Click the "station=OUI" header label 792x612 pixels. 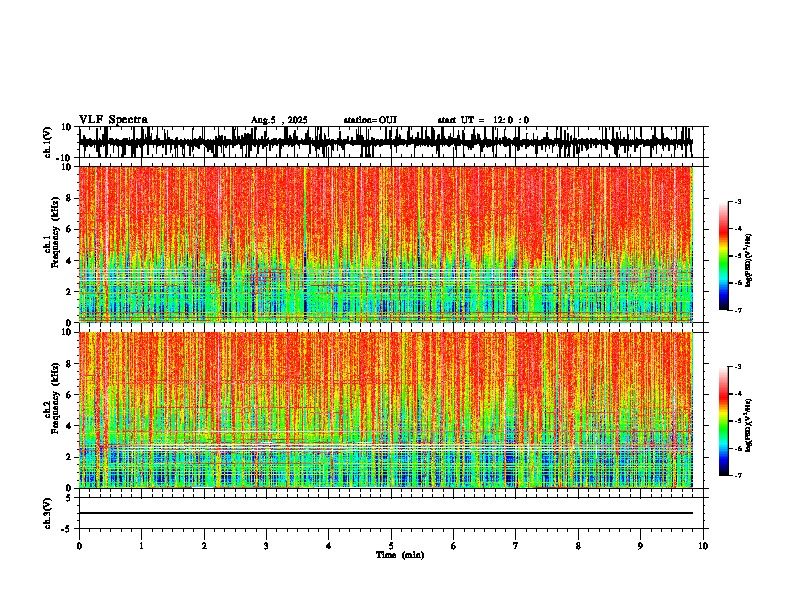[370, 120]
